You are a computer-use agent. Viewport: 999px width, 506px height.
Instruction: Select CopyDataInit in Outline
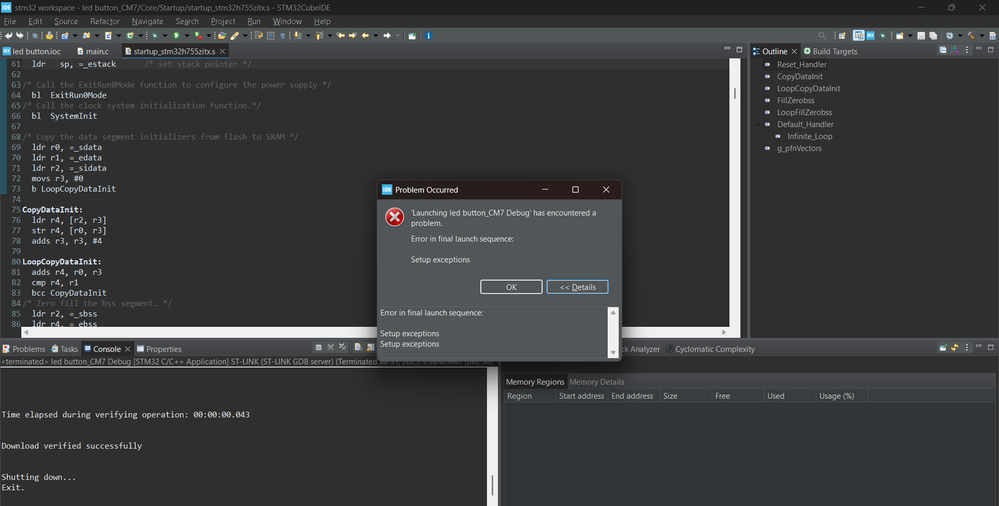[x=800, y=76]
